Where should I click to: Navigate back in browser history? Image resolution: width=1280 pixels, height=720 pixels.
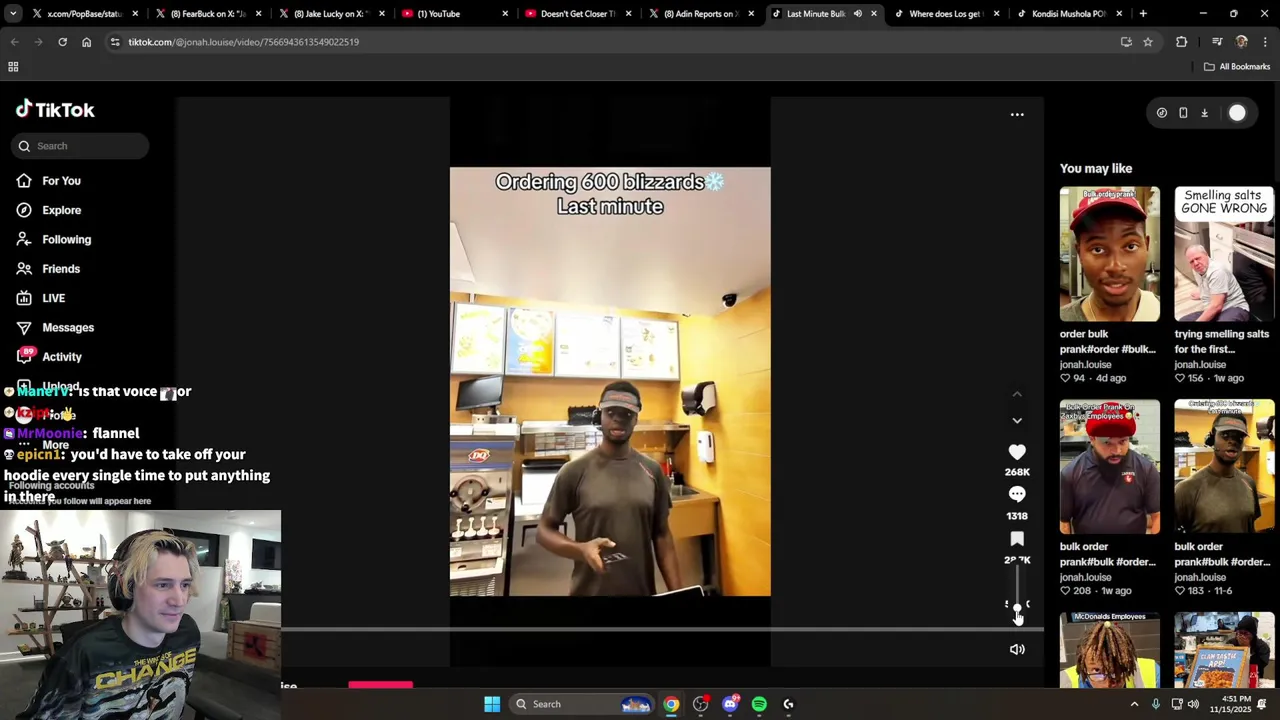click(x=14, y=42)
